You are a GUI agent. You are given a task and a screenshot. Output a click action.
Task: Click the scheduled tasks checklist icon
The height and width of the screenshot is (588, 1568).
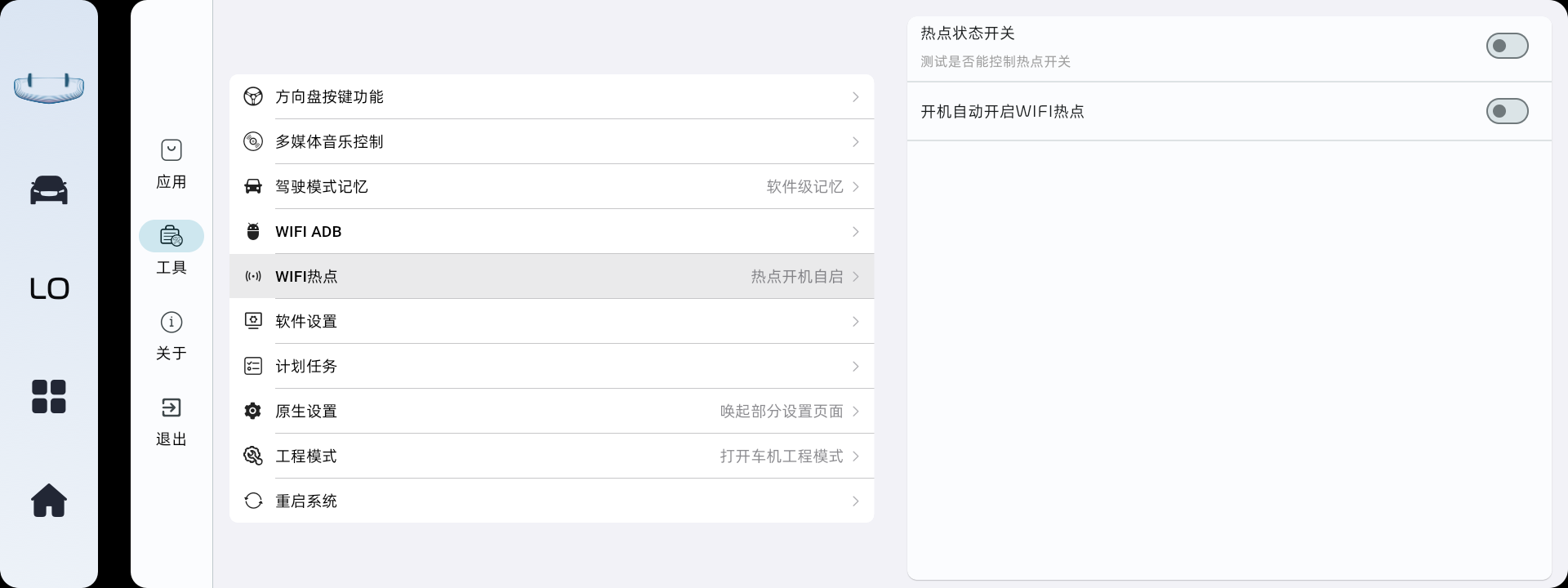[x=253, y=366]
